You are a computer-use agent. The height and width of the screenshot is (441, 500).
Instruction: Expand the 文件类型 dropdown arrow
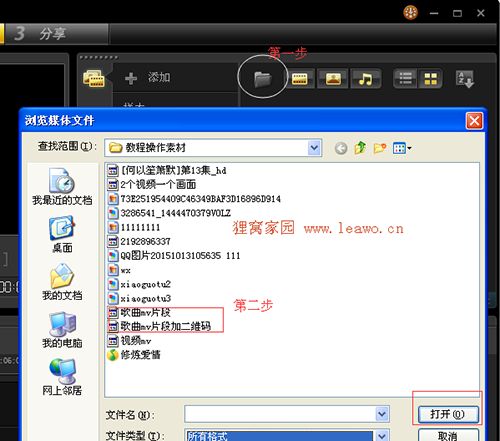(x=382, y=436)
